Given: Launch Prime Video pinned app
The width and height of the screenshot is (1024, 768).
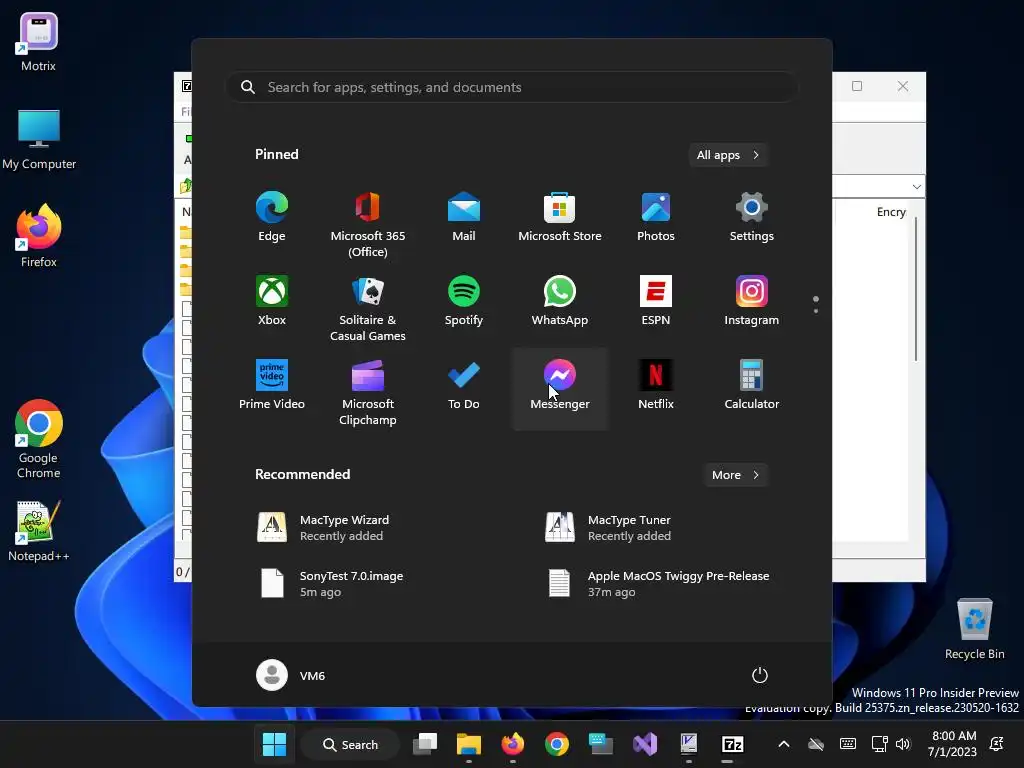Looking at the screenshot, I should (272, 386).
